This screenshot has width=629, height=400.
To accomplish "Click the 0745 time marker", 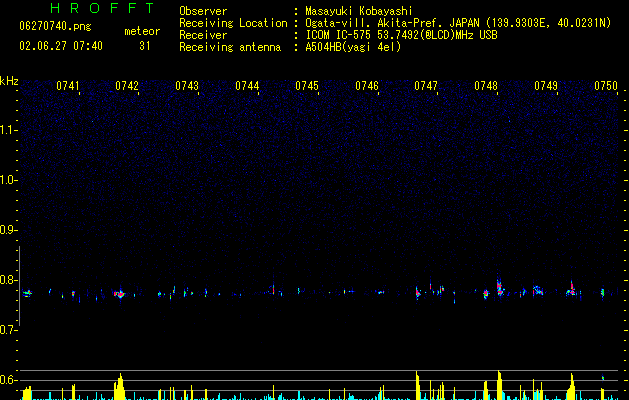I will click(x=307, y=86).
